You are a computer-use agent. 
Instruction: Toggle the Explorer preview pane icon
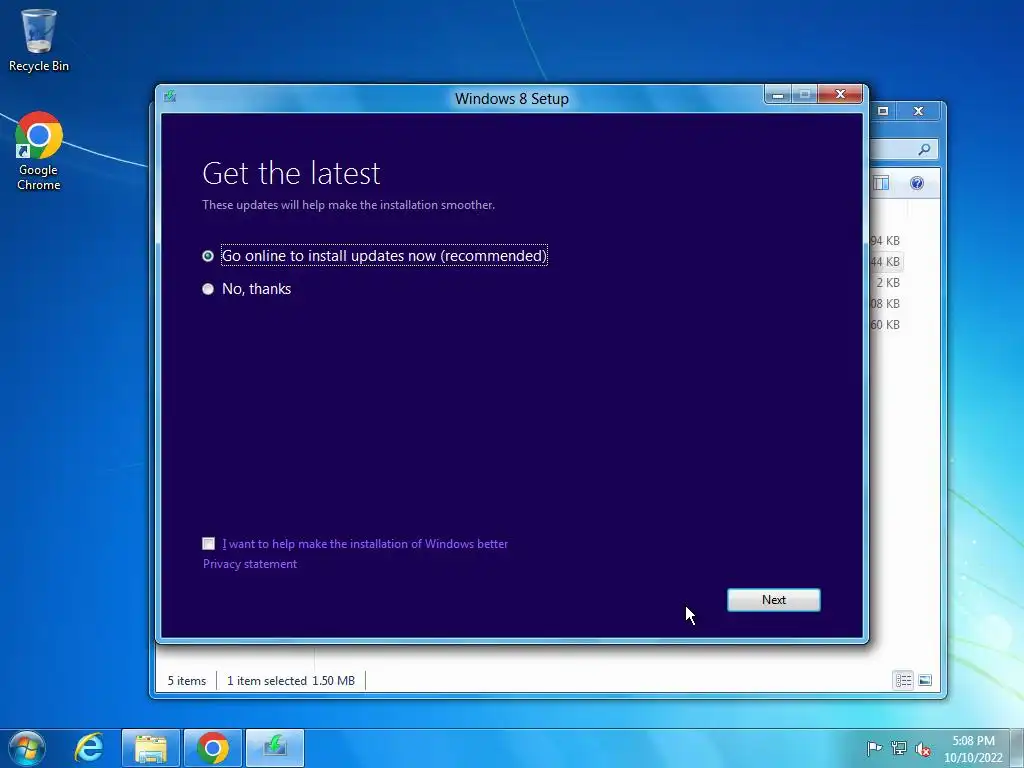[x=881, y=183]
